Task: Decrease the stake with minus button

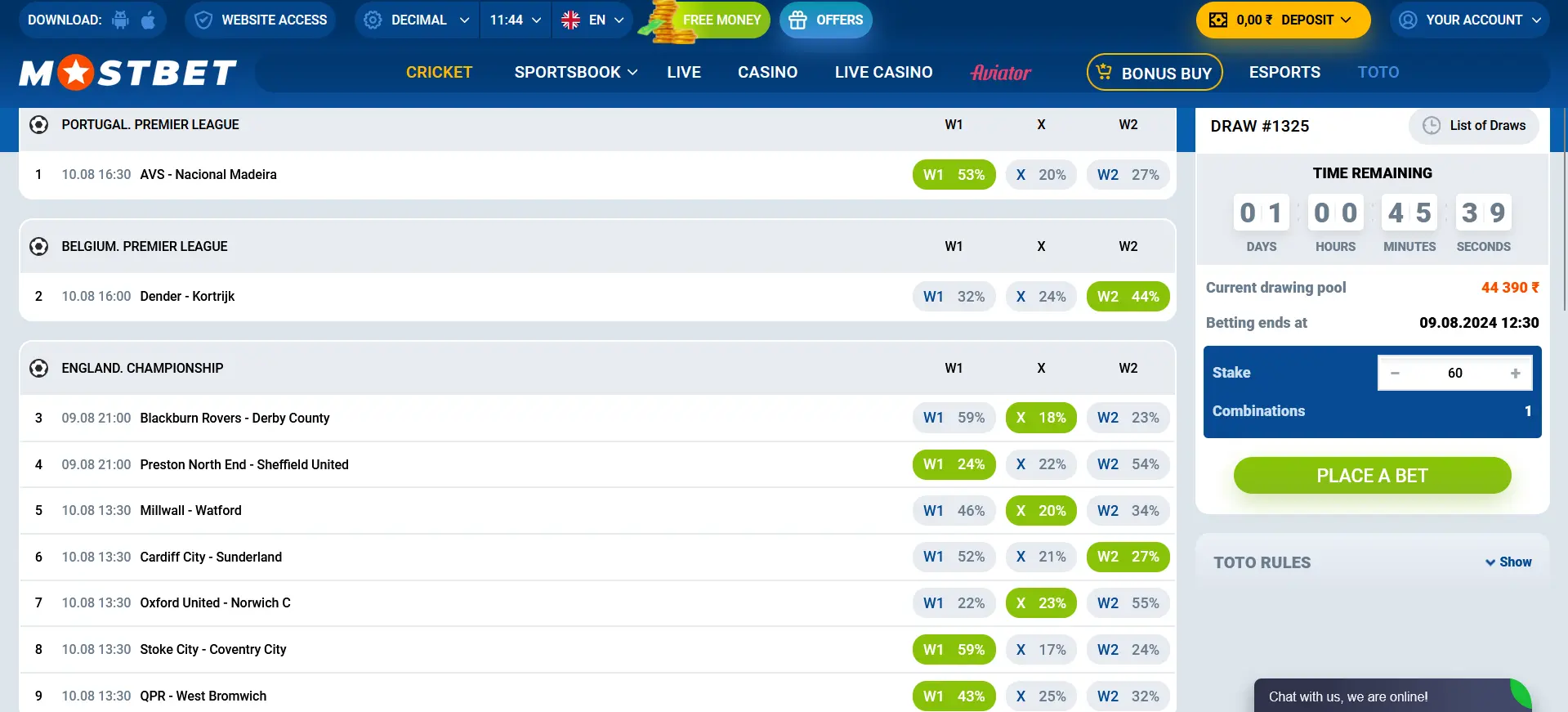Action: (1396, 374)
